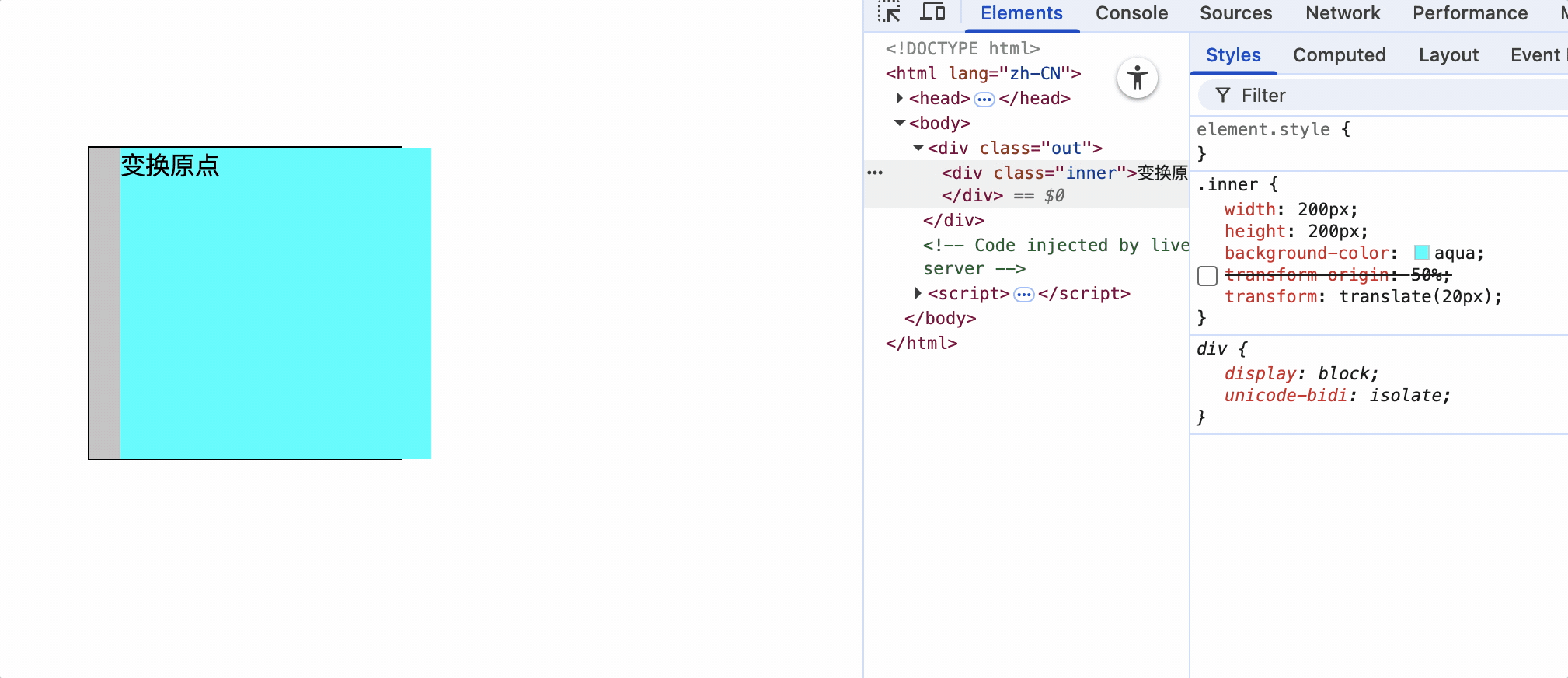Click the display block declaration
The height and width of the screenshot is (678, 1568).
(x=1301, y=373)
